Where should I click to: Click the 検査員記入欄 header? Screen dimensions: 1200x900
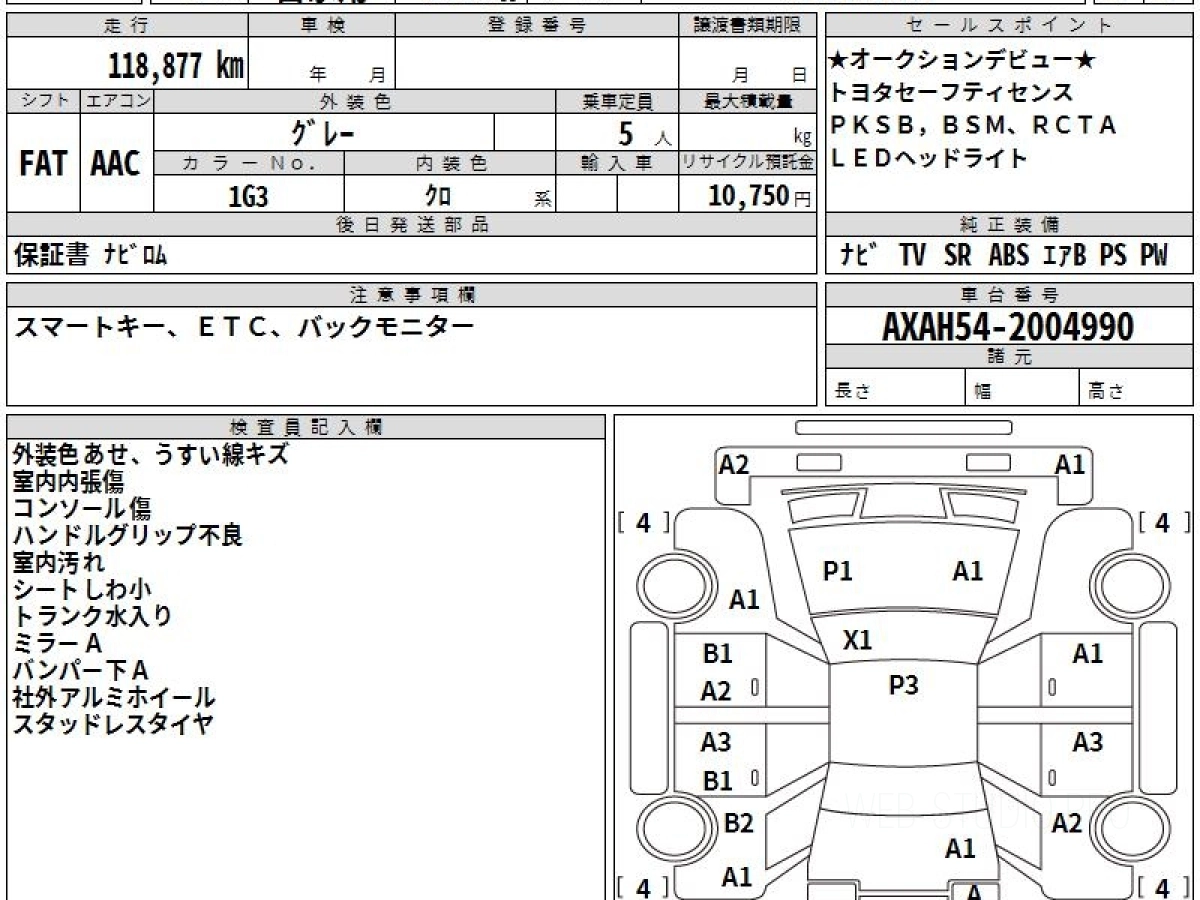click(306, 427)
